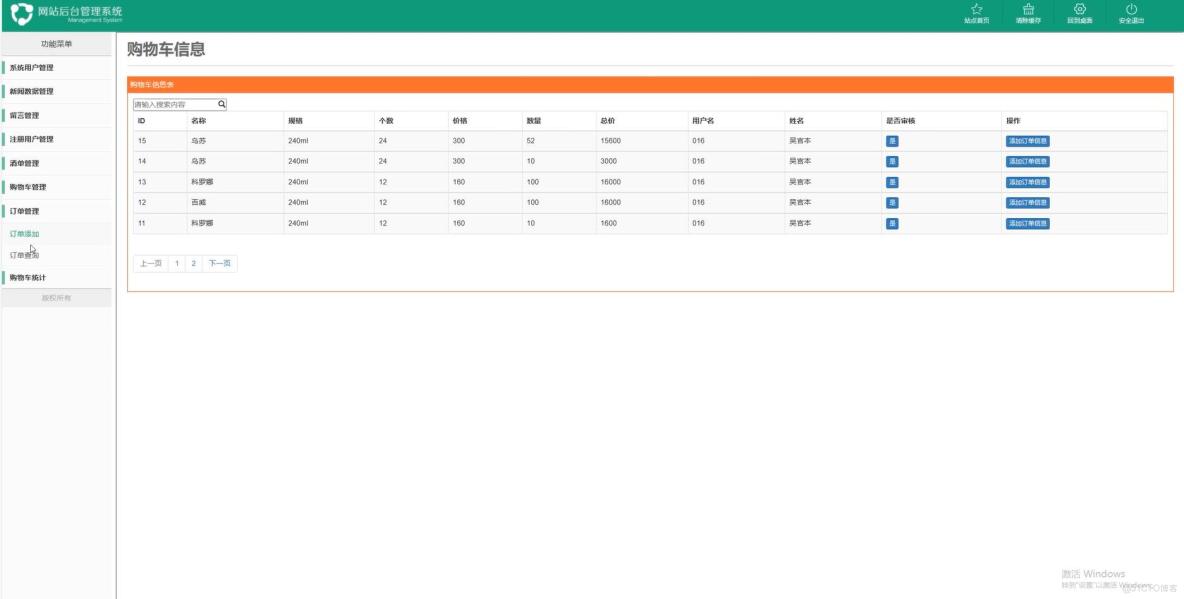
Task: Expand 系统用户管理 menu
Action: pyautogui.click(x=57, y=67)
